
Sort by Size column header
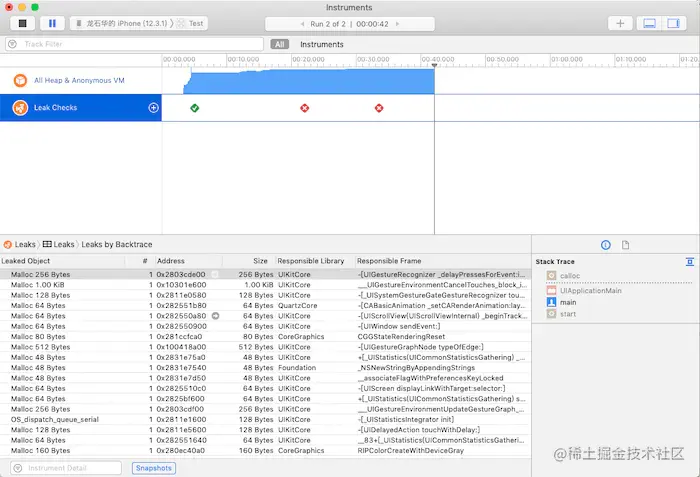coord(249,261)
